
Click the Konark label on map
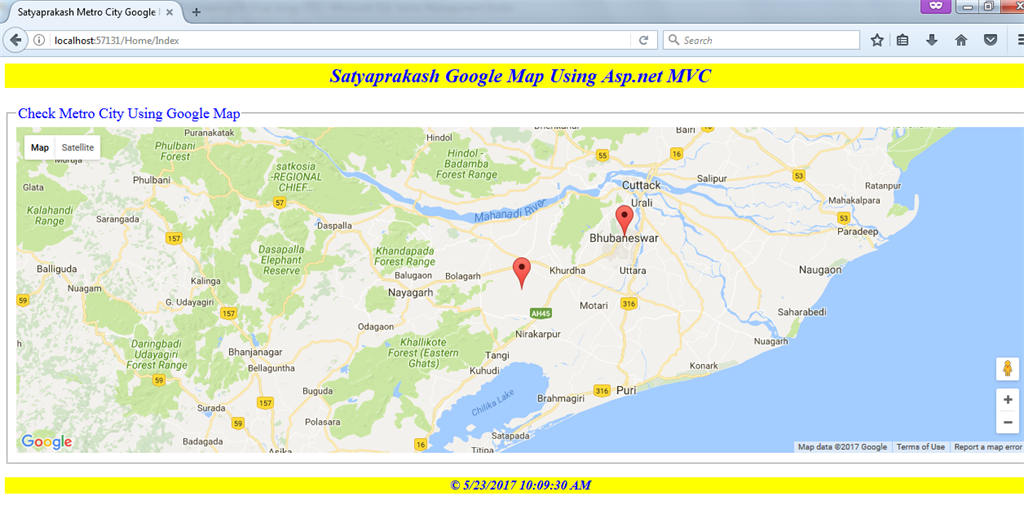(x=703, y=366)
